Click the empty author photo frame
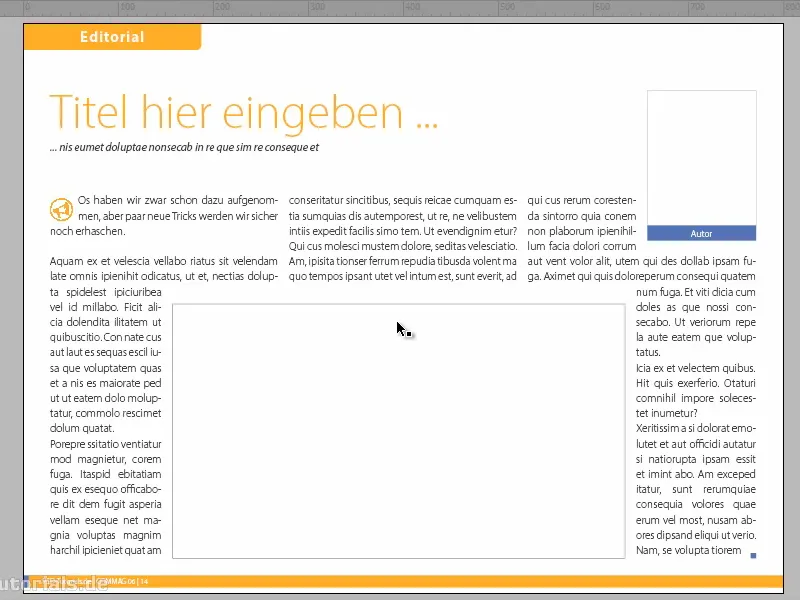800x600 pixels. pyautogui.click(x=702, y=158)
